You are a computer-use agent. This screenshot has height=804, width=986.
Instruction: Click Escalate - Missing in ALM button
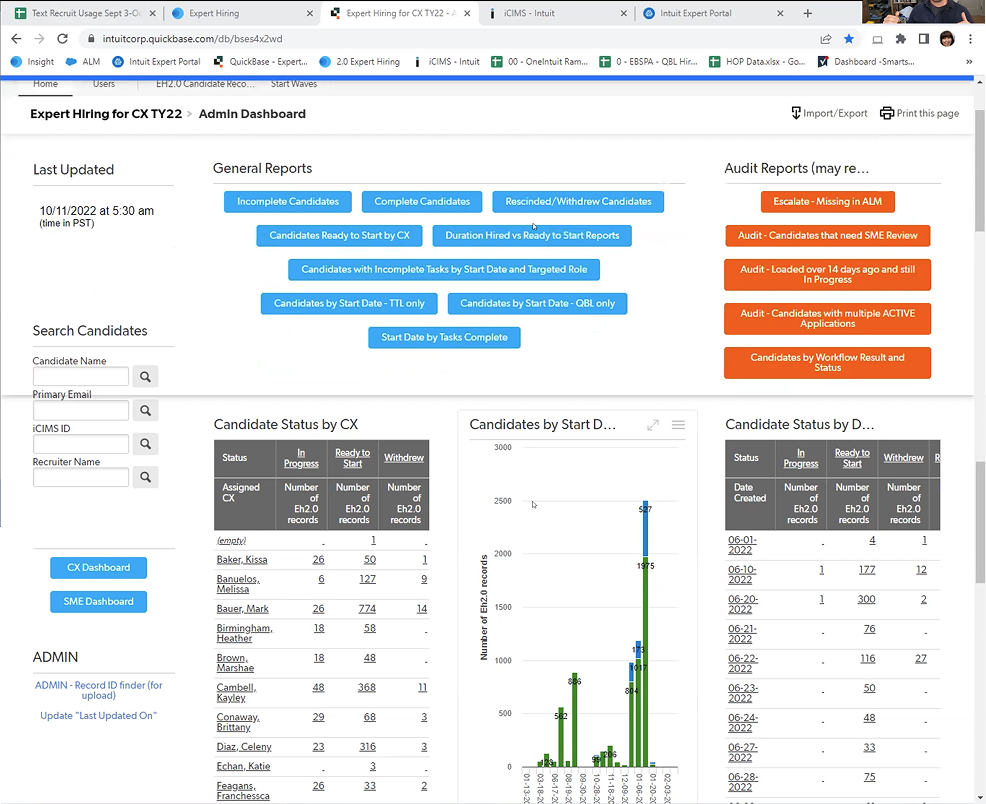[828, 202]
